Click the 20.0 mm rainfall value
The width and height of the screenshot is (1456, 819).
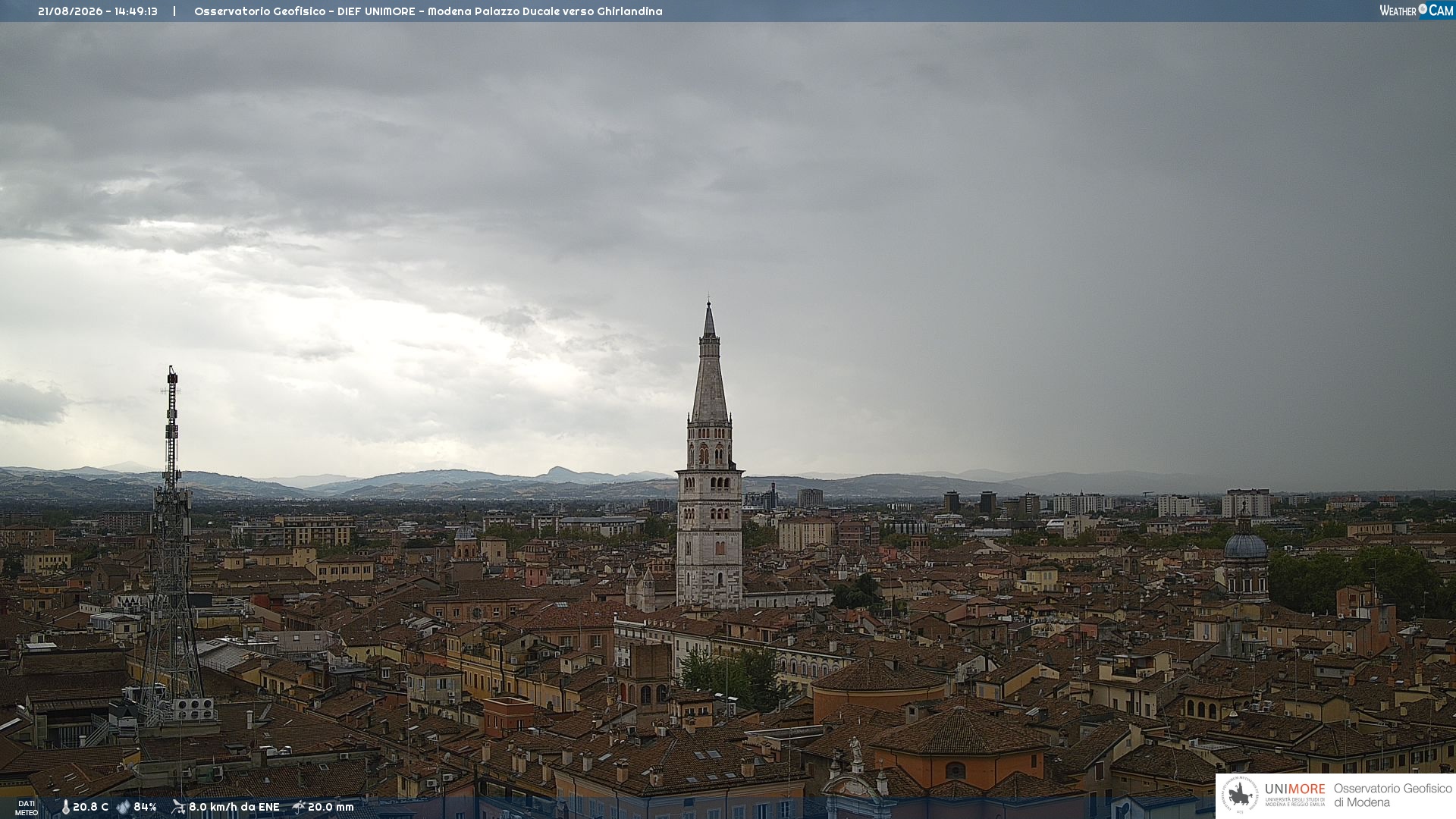tap(331, 807)
